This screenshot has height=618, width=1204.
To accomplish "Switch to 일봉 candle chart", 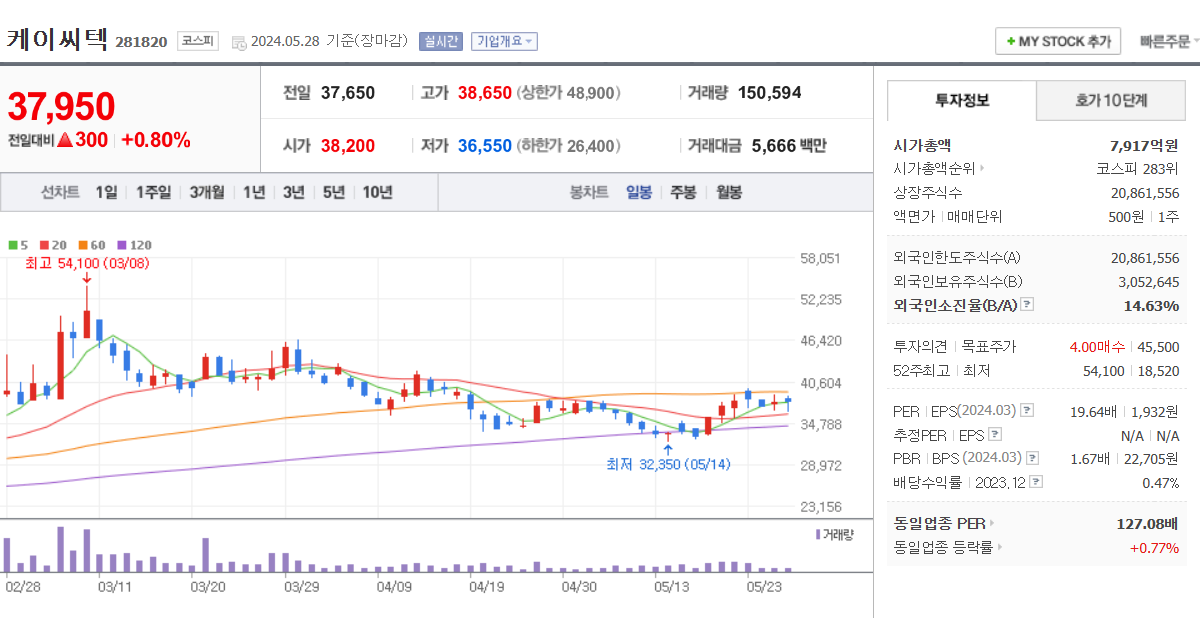I will pos(639,192).
